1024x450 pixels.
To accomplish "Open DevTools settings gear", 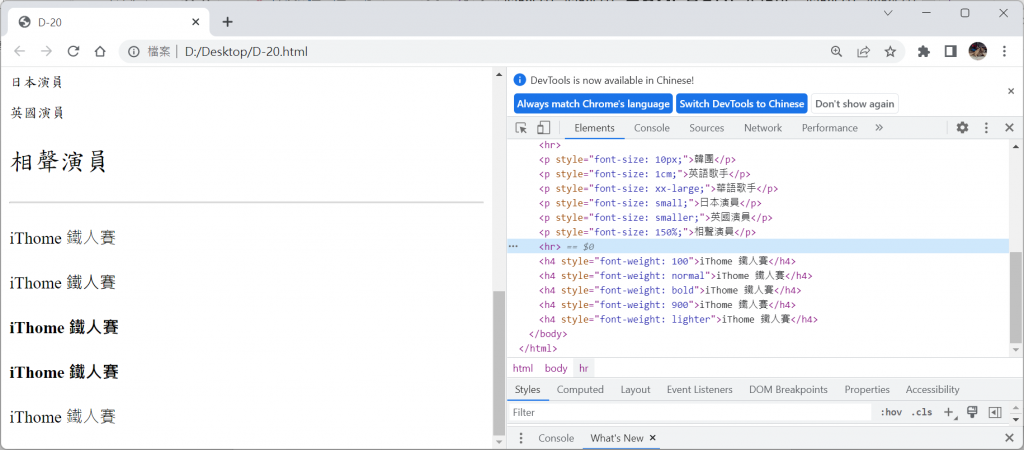I will (963, 128).
